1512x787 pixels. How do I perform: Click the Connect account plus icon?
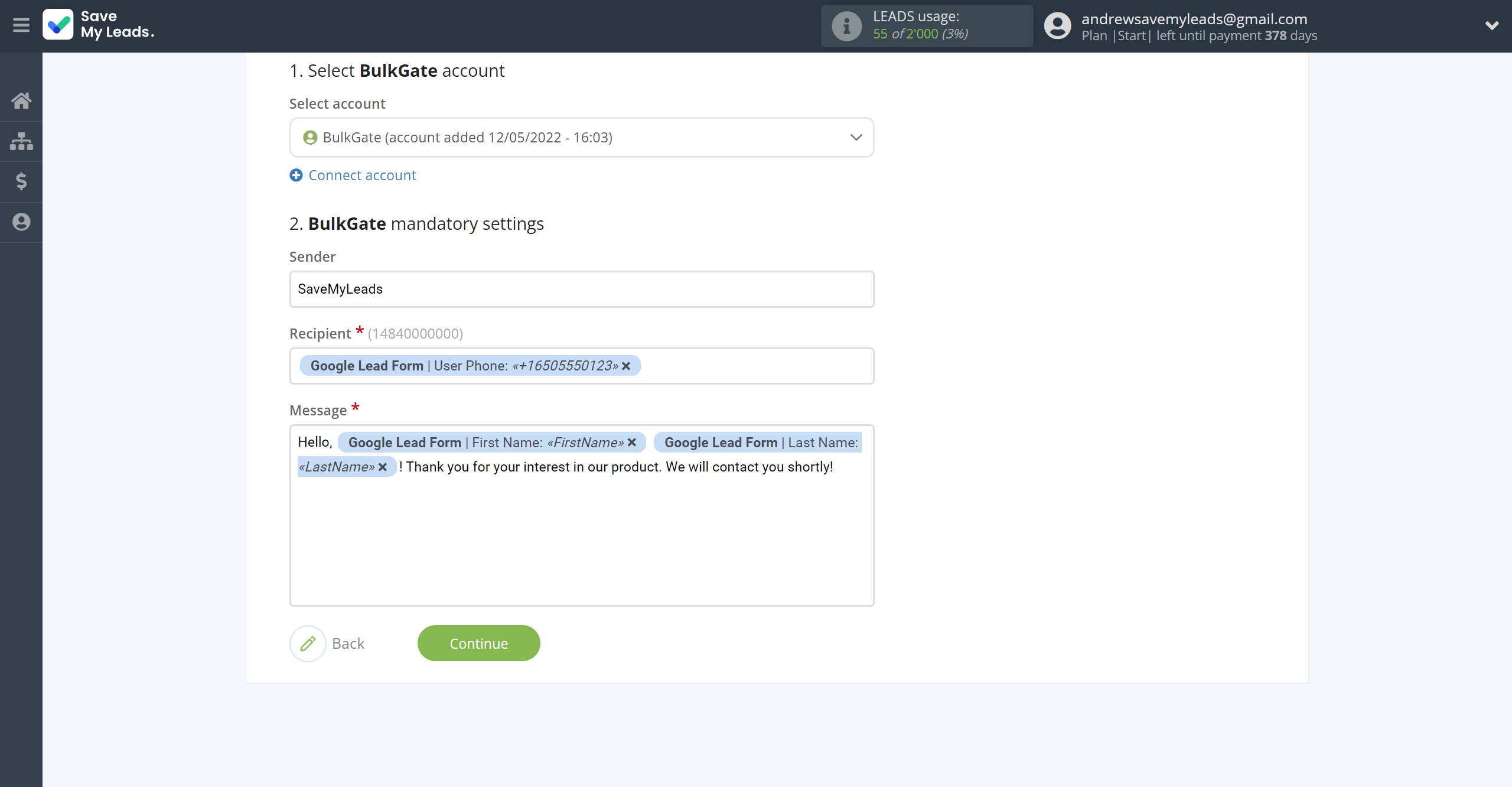pyautogui.click(x=296, y=175)
